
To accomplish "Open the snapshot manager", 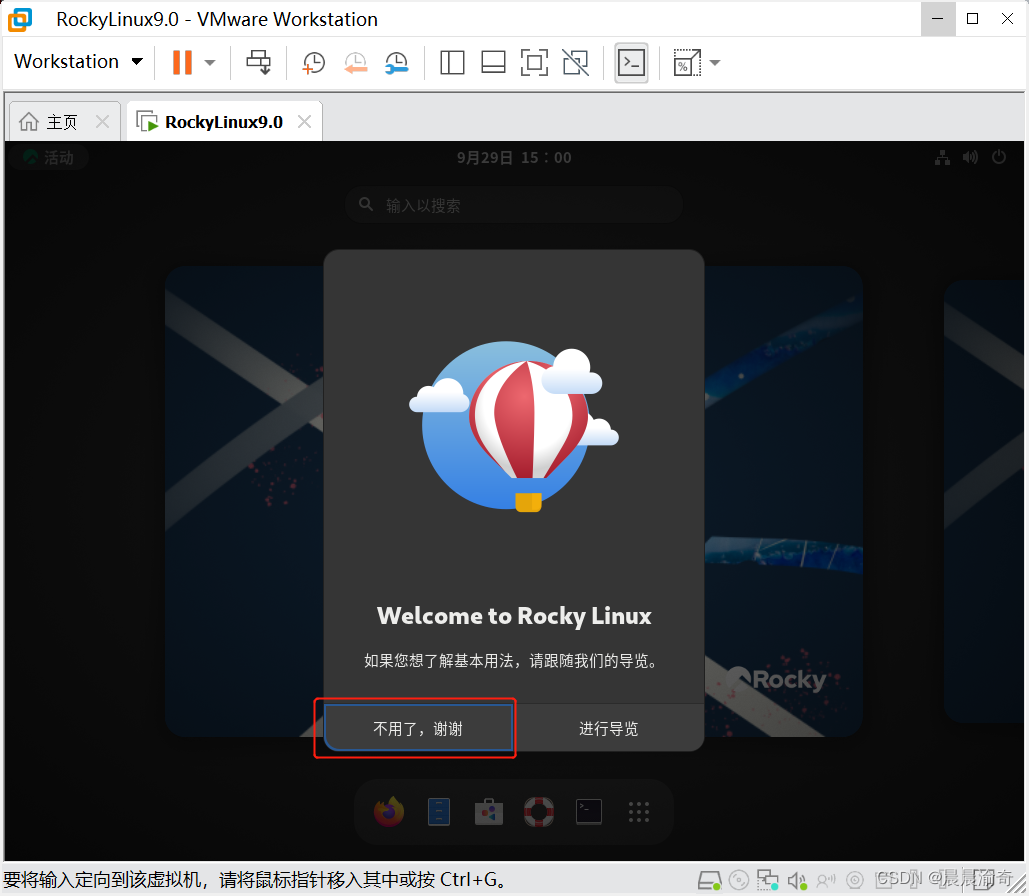I will point(397,63).
